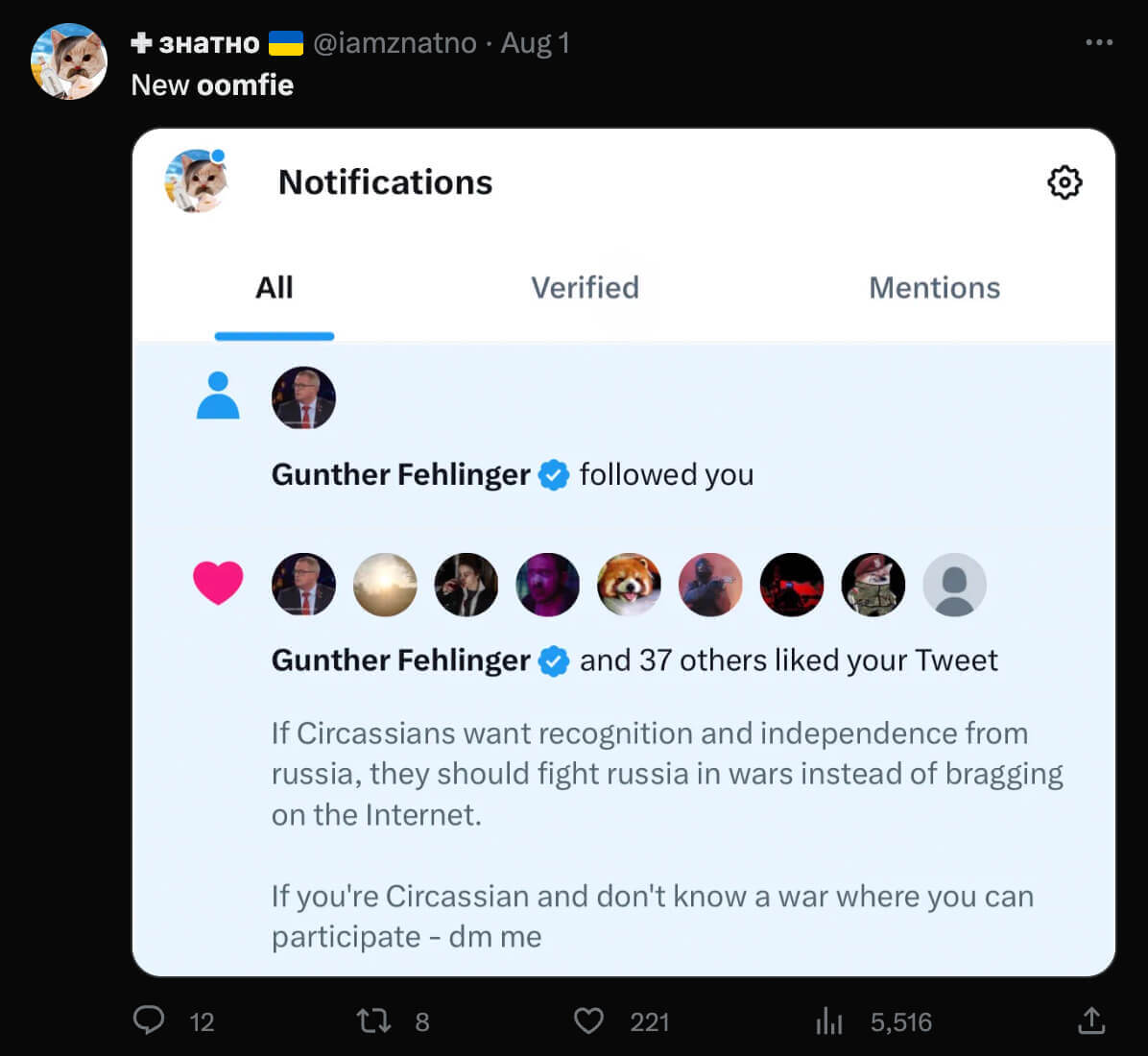Screen dimensions: 1148x1056
Task: Like the tweet with heart icon
Action: (588, 1020)
